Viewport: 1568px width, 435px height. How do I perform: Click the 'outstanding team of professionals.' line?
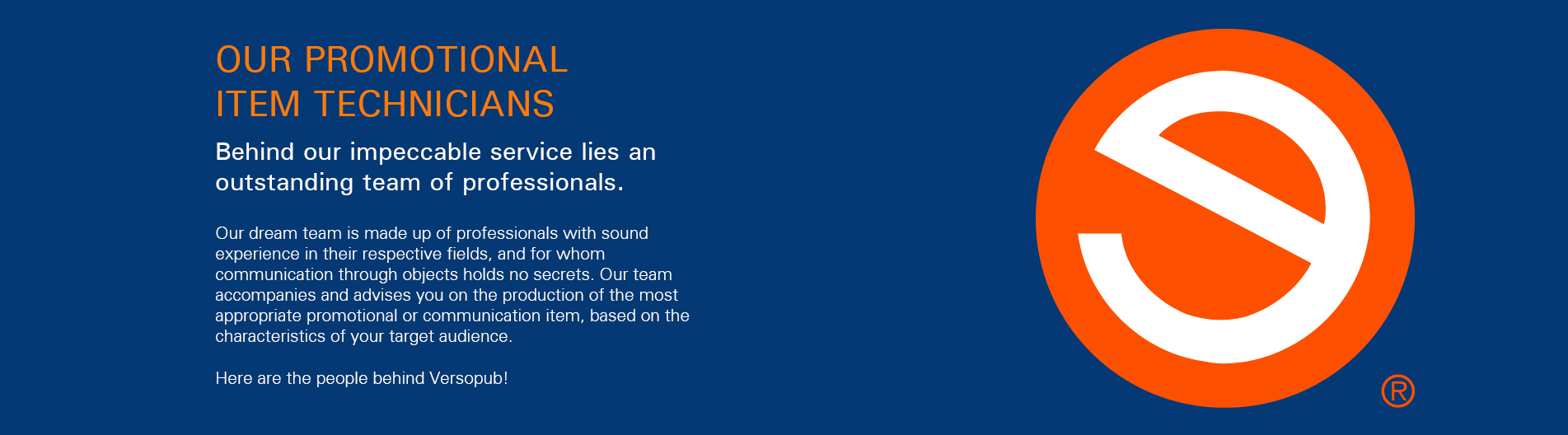[419, 182]
